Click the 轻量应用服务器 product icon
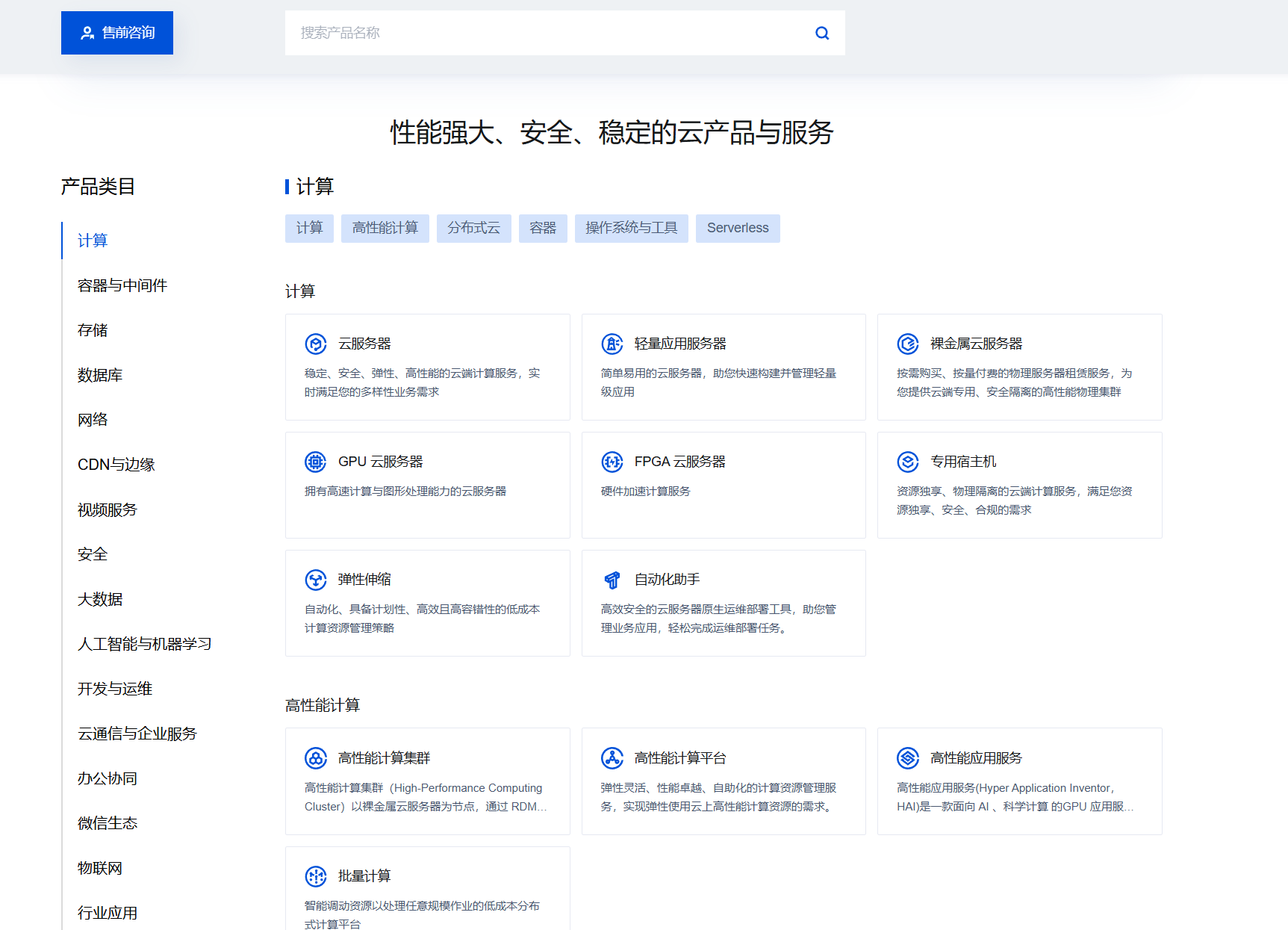 click(x=612, y=344)
